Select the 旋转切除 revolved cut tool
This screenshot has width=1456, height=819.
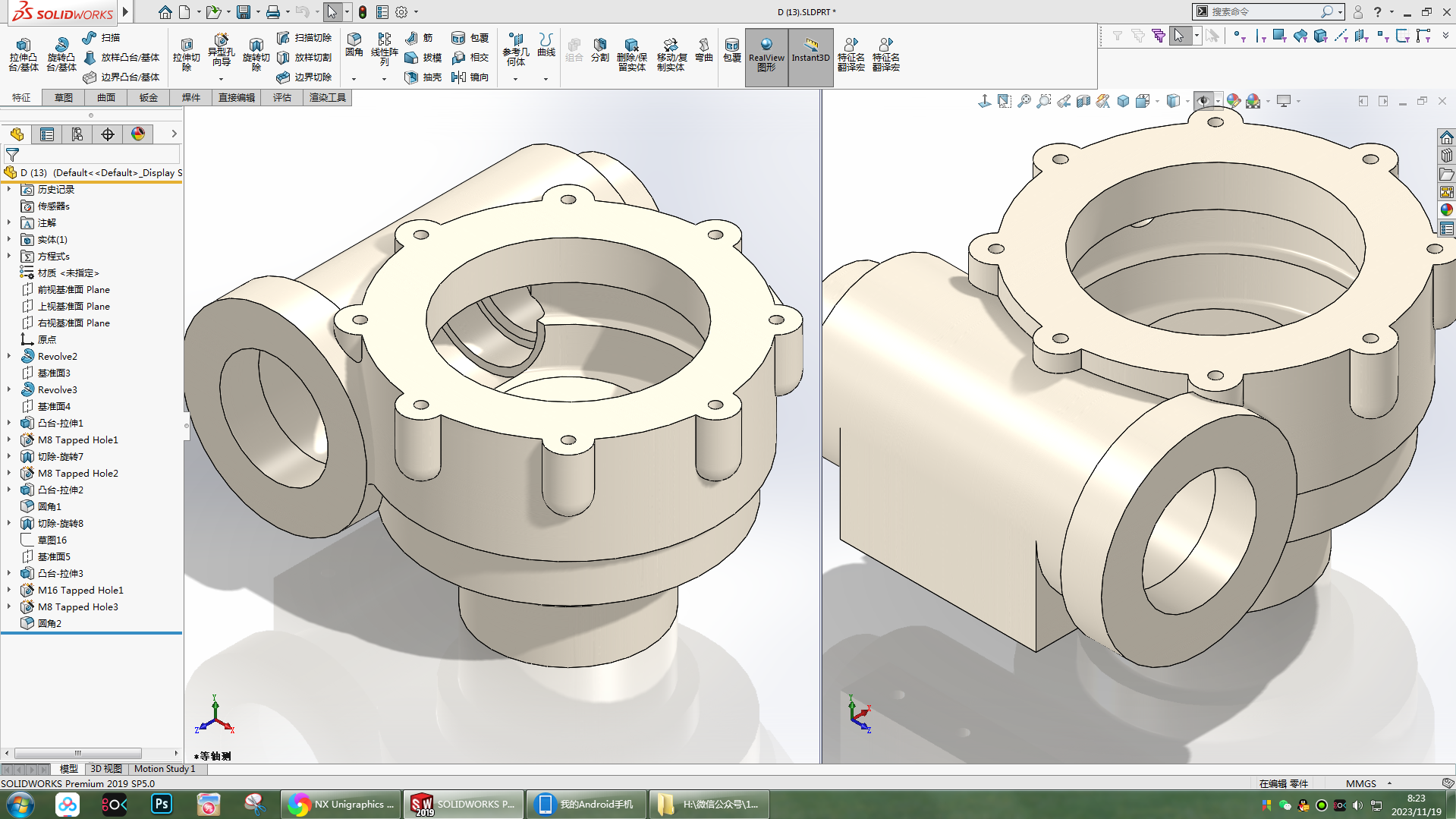[256, 54]
